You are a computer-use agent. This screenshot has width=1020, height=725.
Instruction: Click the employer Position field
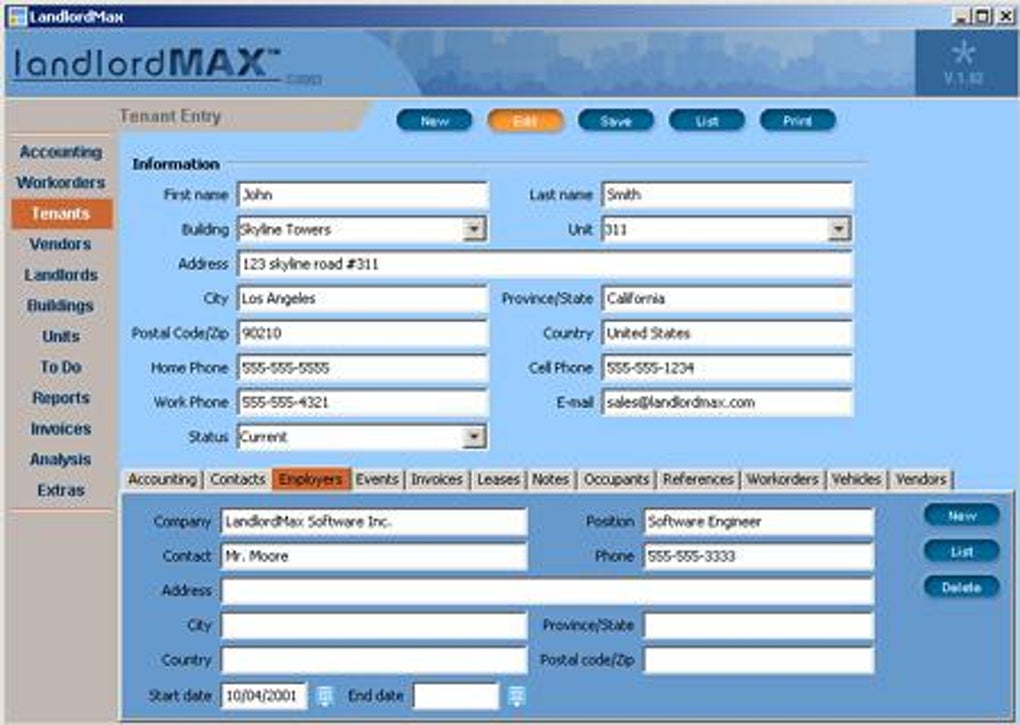coord(759,521)
